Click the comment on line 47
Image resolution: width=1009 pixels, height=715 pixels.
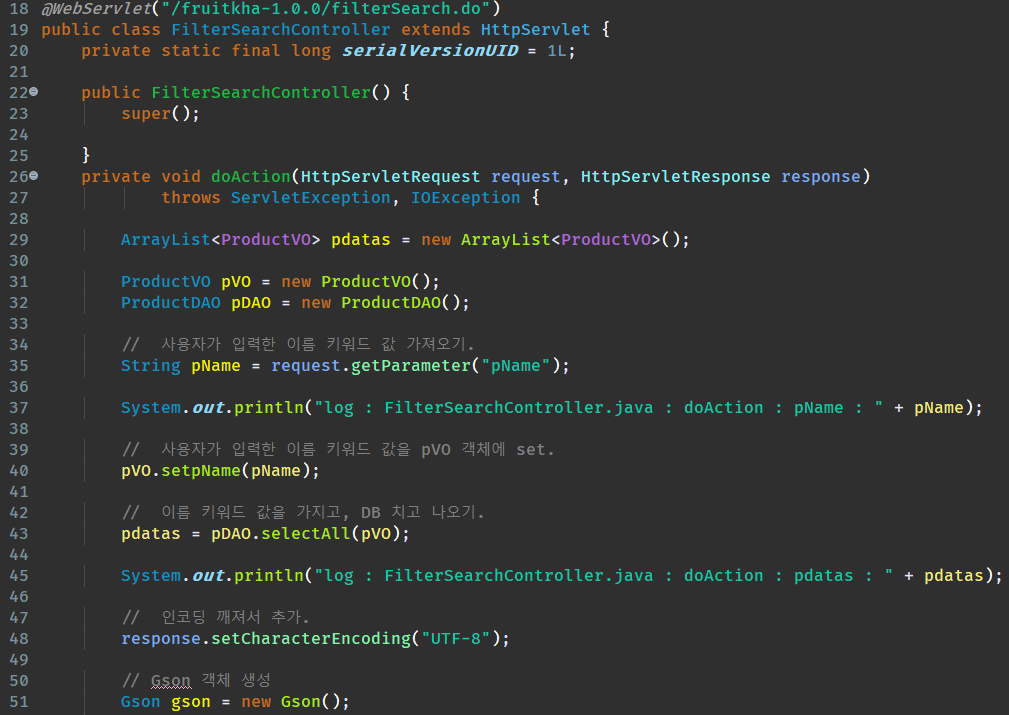pyautogui.click(x=216, y=617)
